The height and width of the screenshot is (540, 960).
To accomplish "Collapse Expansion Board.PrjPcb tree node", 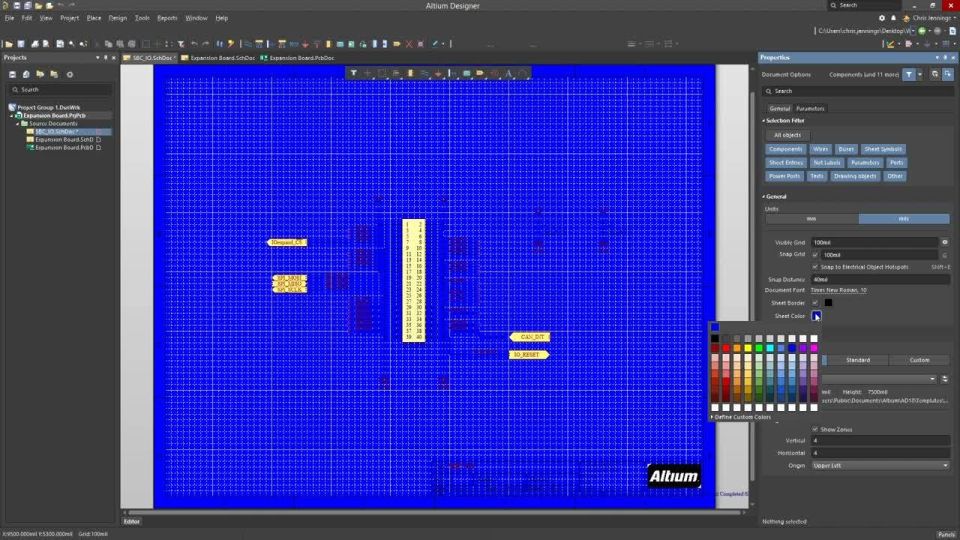I will (x=12, y=115).
